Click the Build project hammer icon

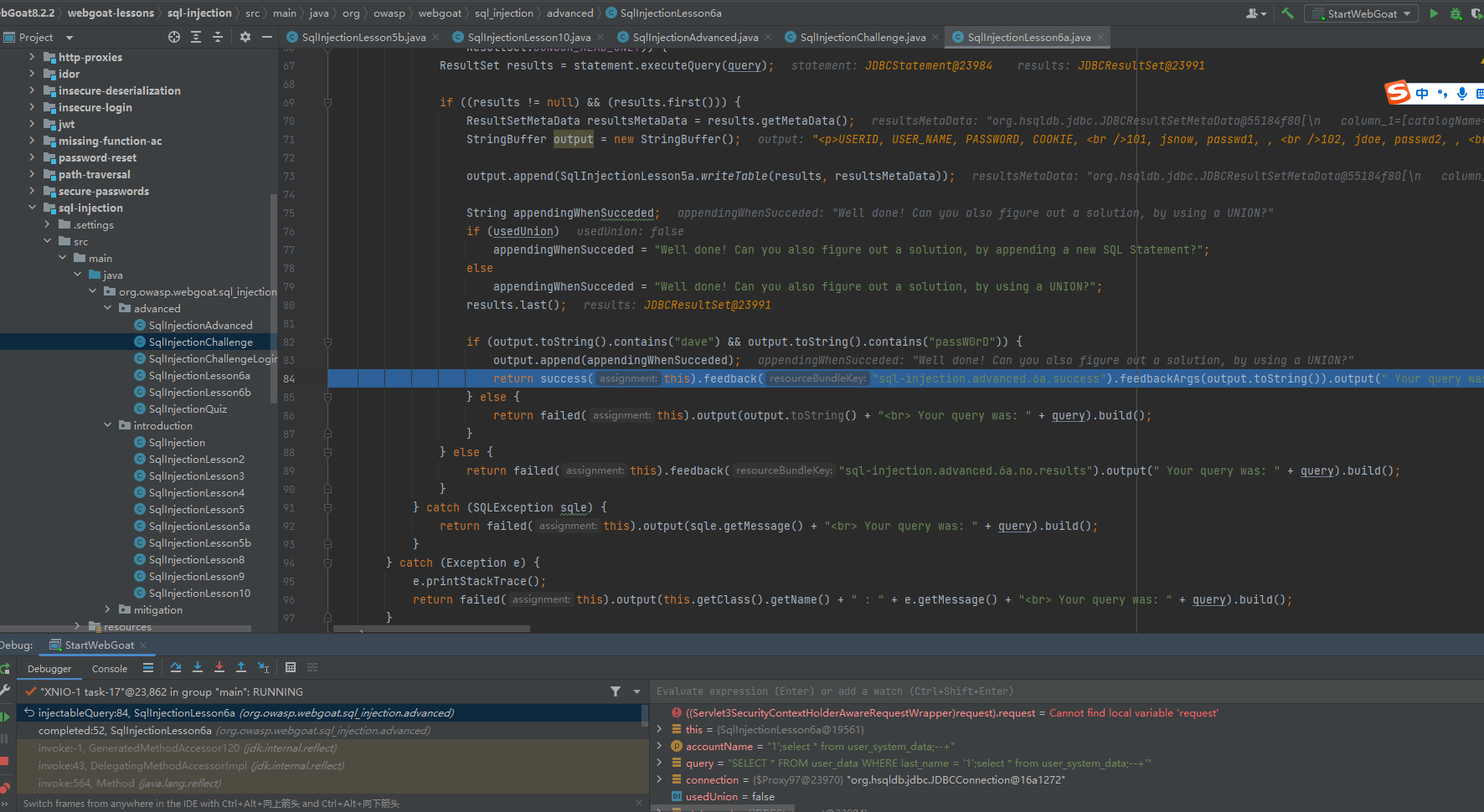(x=1288, y=13)
